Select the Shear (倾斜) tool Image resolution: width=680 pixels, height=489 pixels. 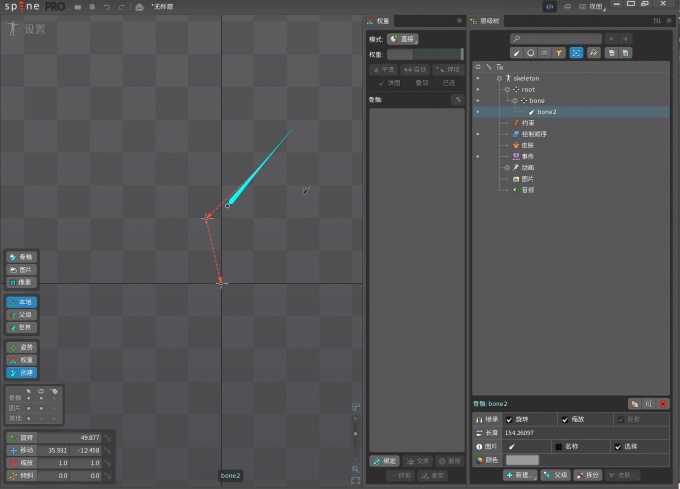(22, 476)
